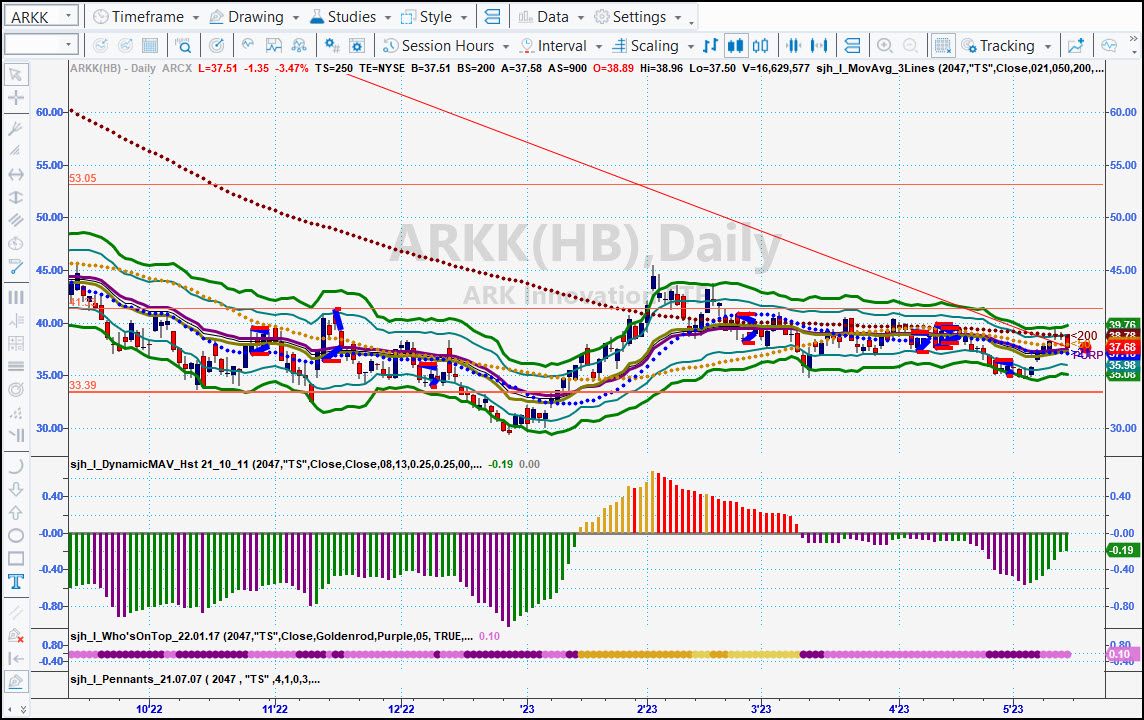This screenshot has width=1144, height=720.
Task: Expand the Style dropdown arrow
Action: click(463, 17)
